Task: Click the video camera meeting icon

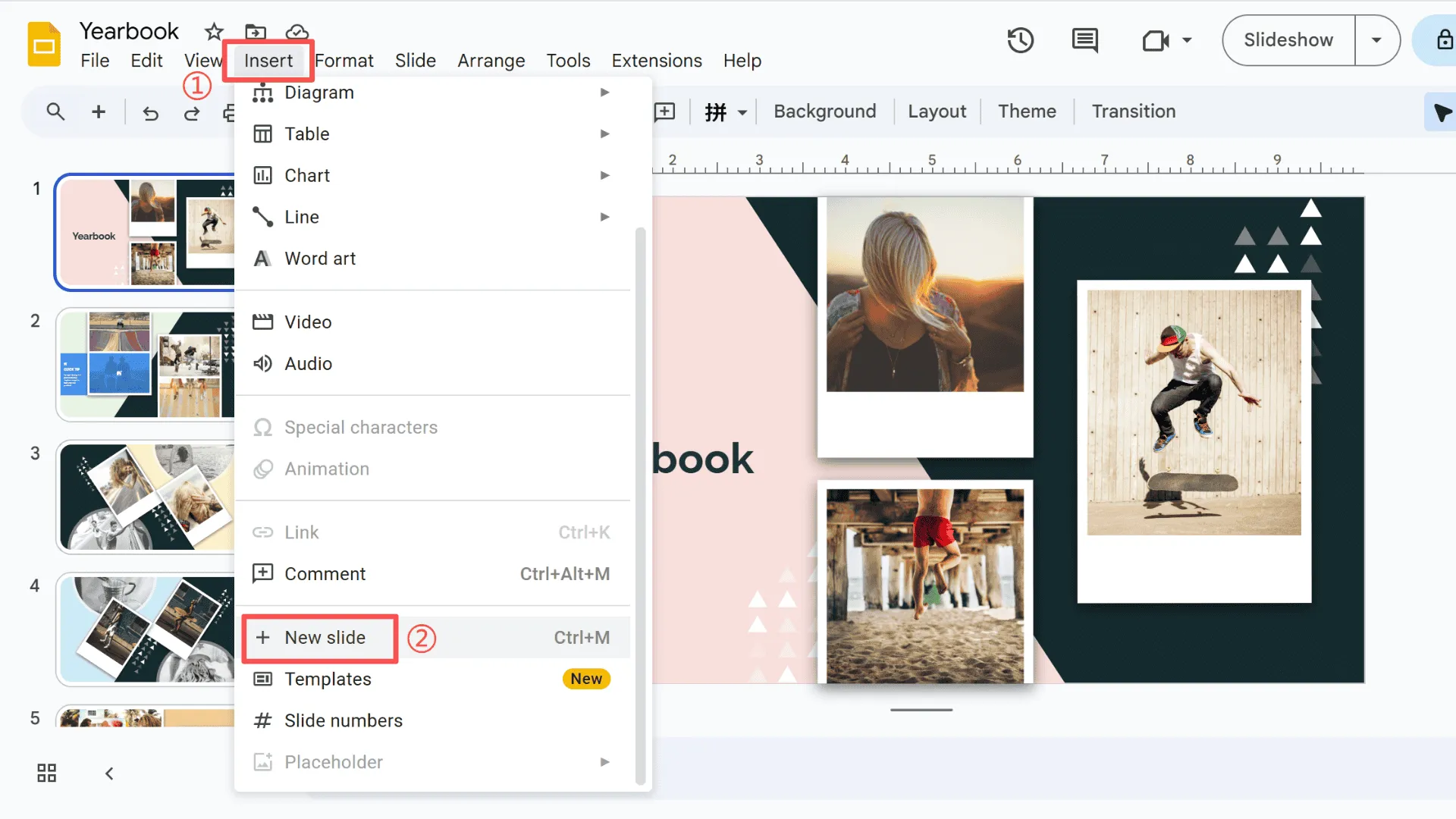Action: (1156, 40)
